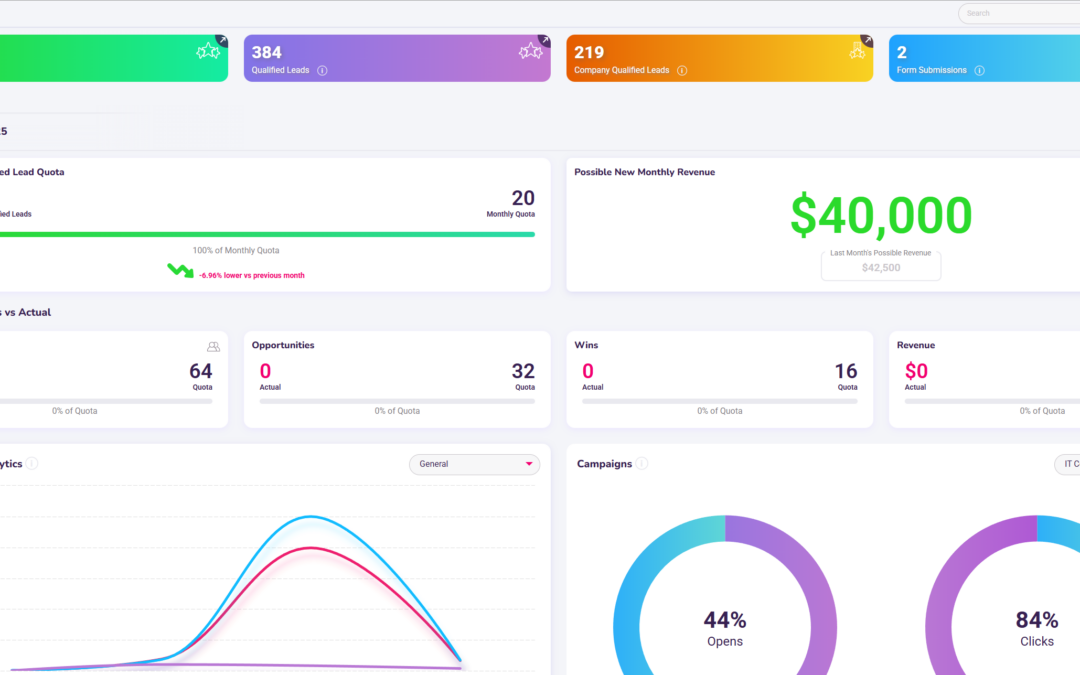Screen dimensions: 1080x675
Task: Open the IT campaign selector pill
Action: [x=1068, y=464]
